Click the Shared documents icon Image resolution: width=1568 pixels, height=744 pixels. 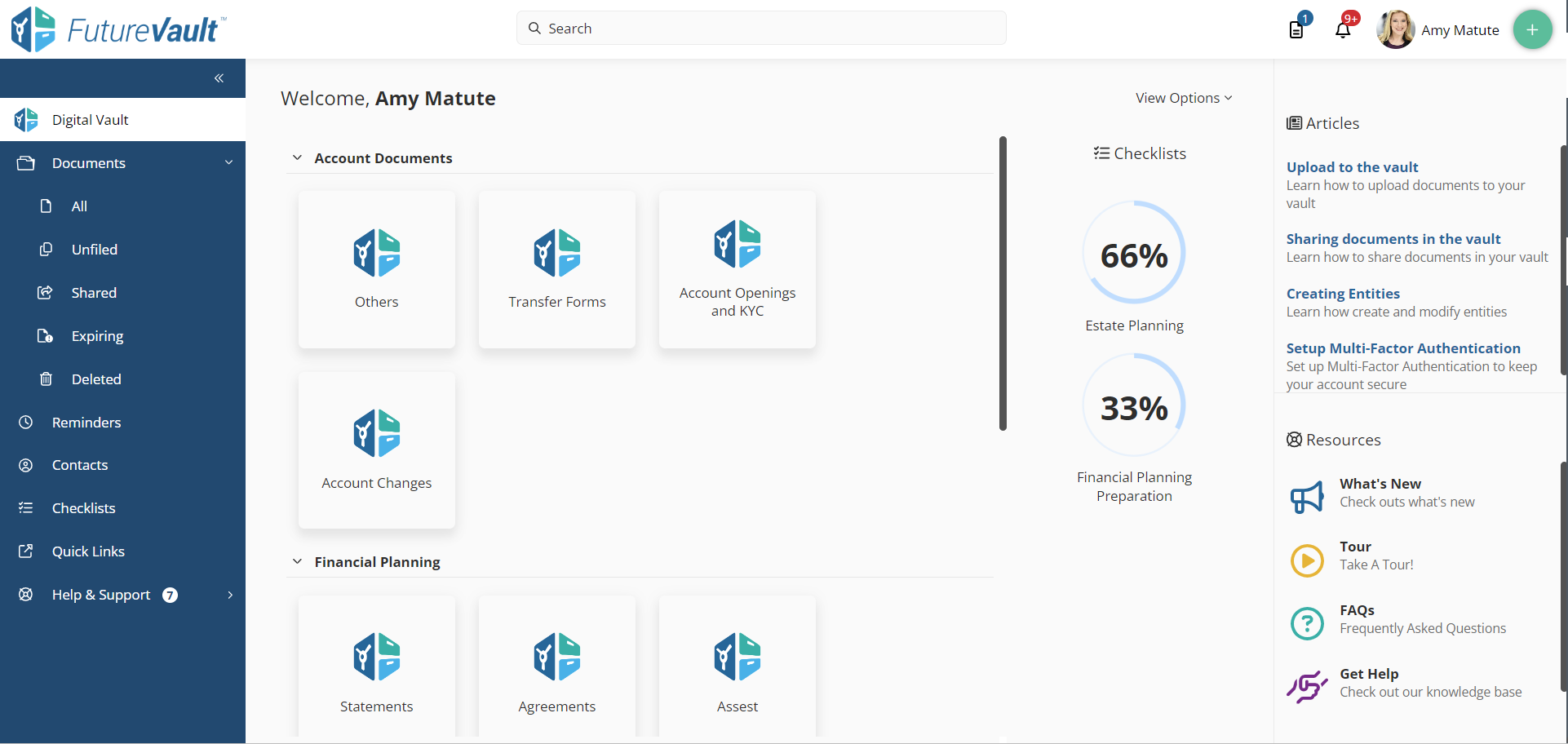(x=46, y=293)
